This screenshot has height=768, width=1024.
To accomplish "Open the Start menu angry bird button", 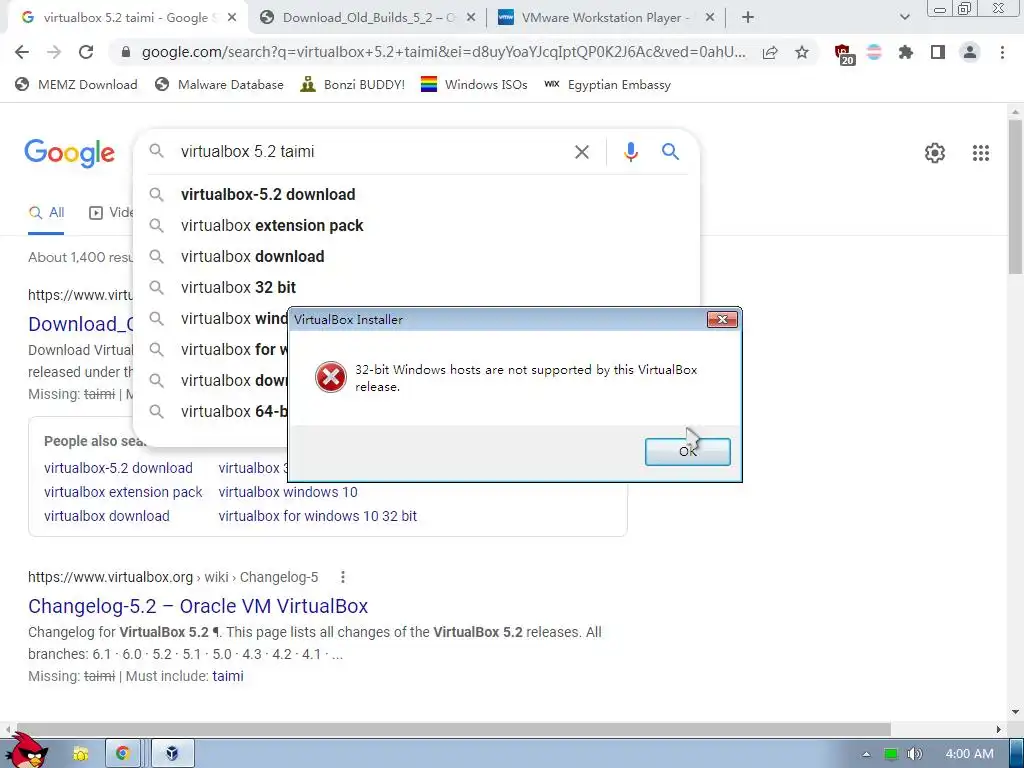I will click(x=26, y=751).
